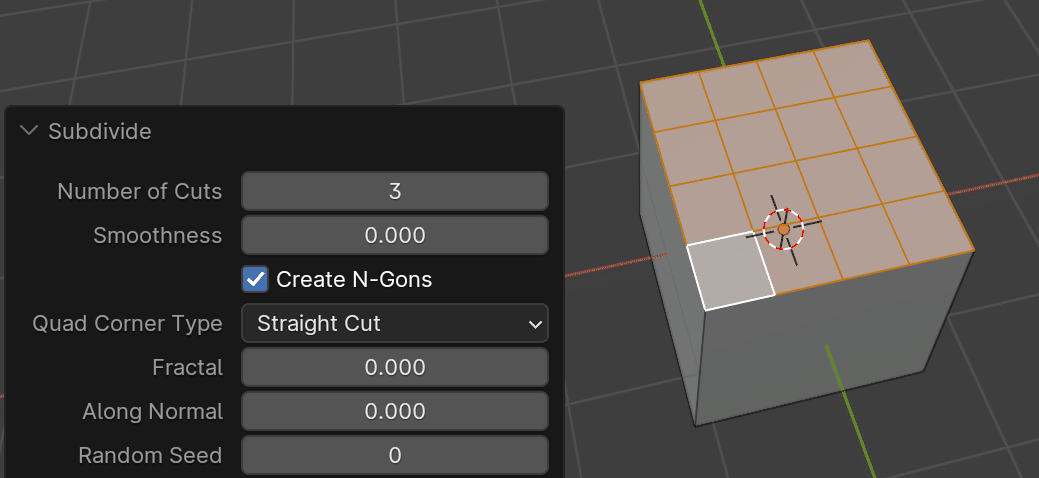Viewport: 1039px width, 478px height.
Task: Collapse the Subdivide operator panel
Action: [29, 131]
